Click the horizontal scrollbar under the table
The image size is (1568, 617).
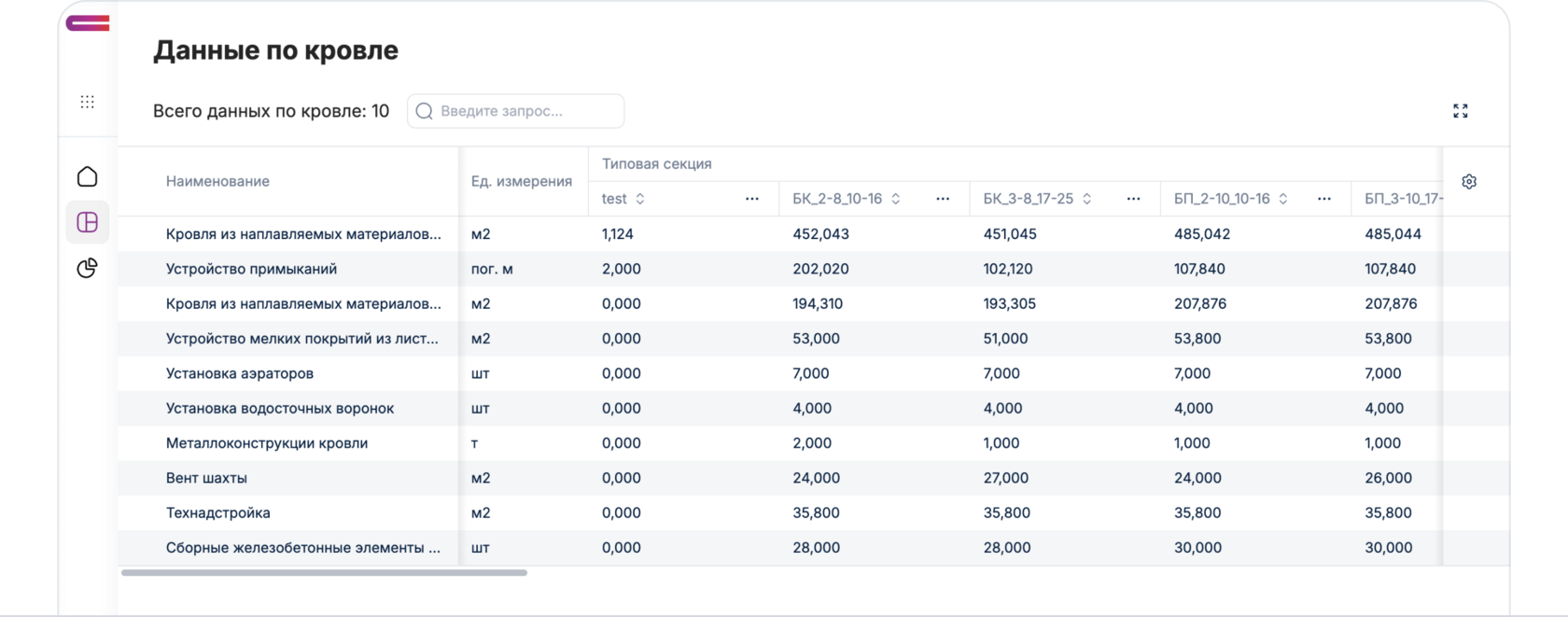tap(324, 572)
